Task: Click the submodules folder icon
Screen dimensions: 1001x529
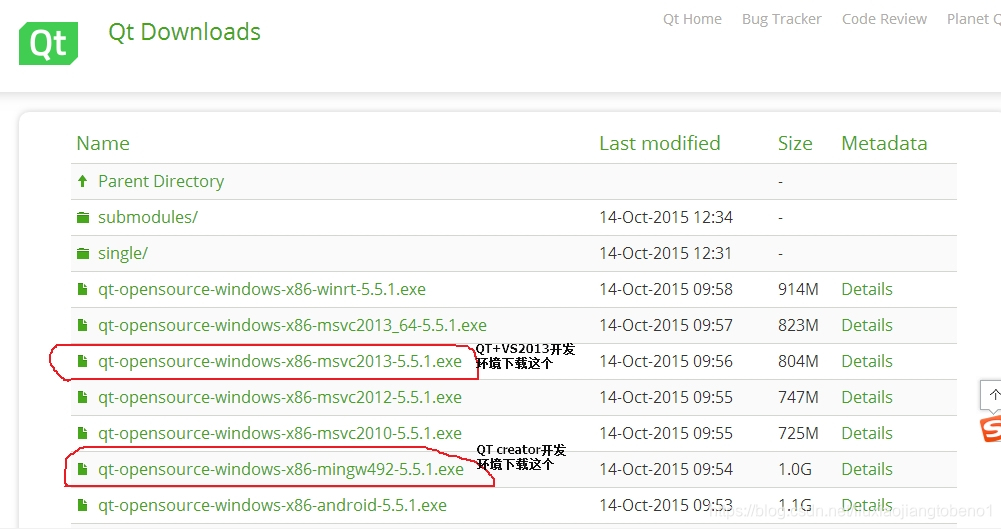Action: 83,218
